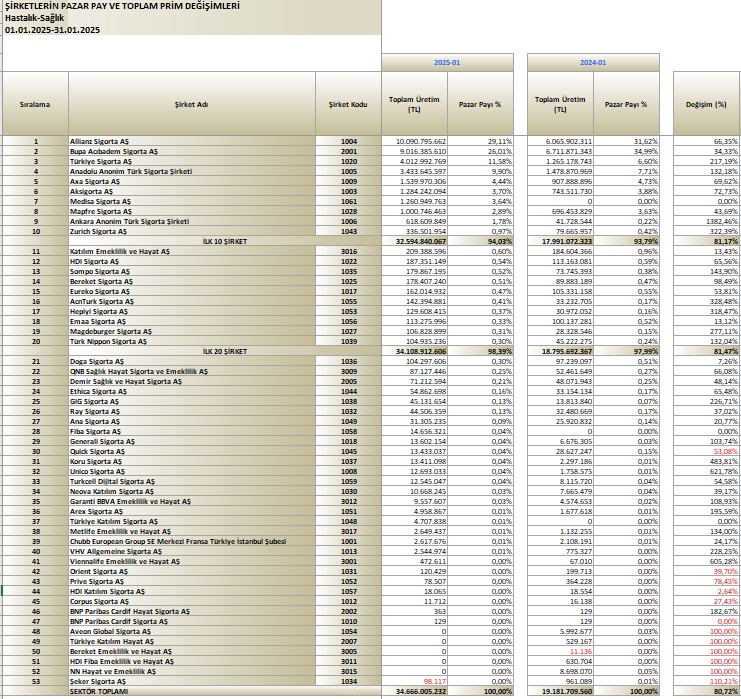741x699 pixels.
Task: Click the 'Aksigorta AŞ' company cell
Action: coord(192,191)
